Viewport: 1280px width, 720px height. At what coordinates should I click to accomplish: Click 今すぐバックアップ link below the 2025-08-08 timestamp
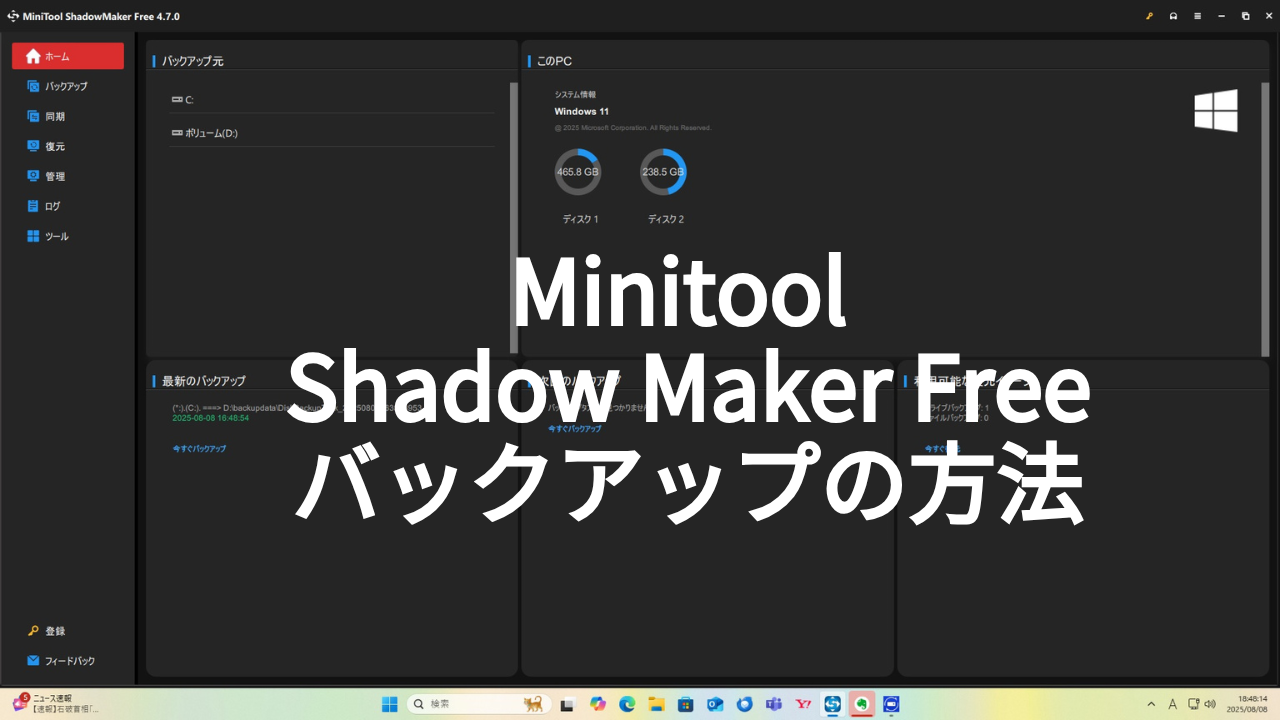coord(199,449)
